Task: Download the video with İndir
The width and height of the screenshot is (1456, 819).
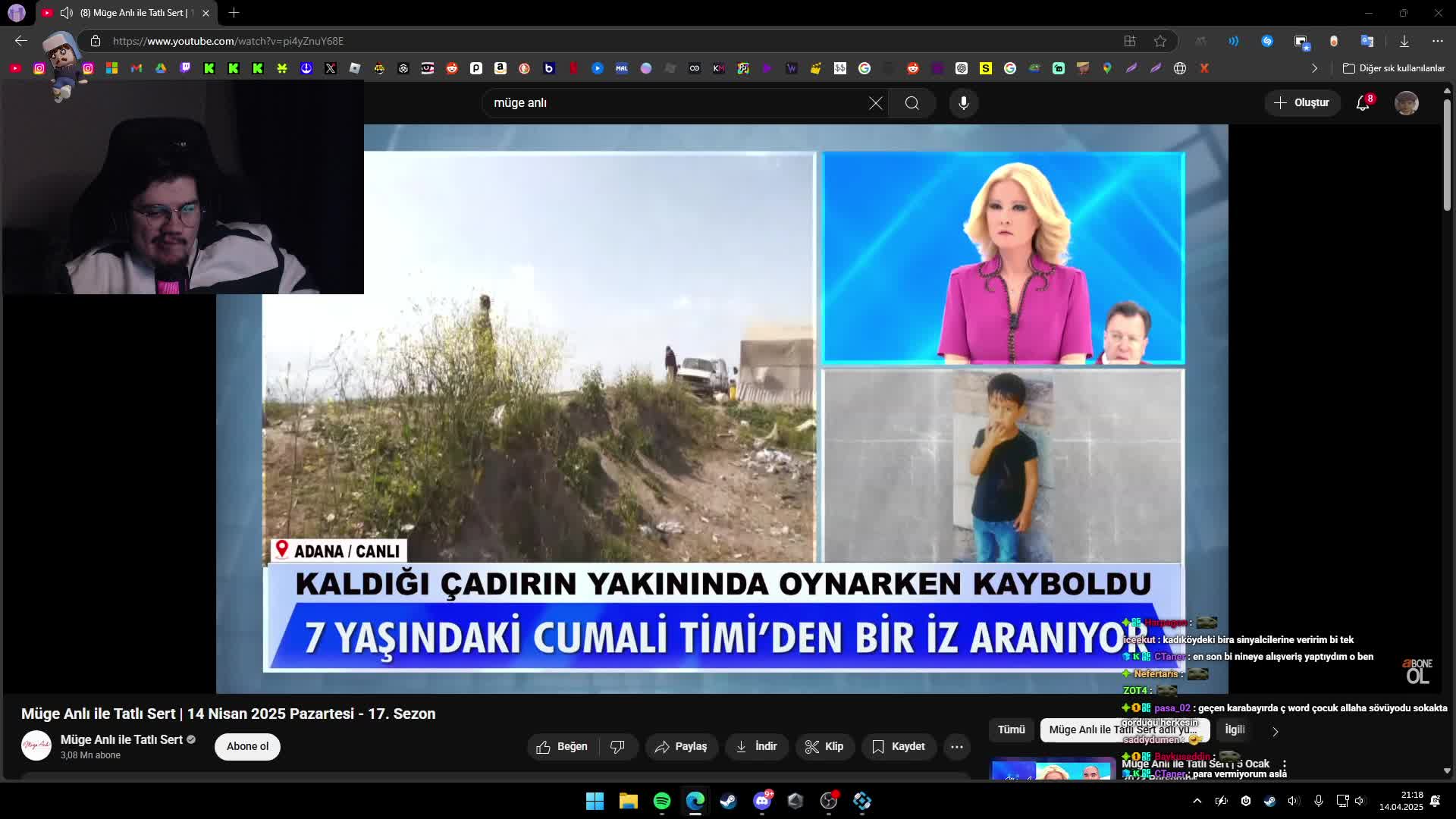Action: point(756,747)
